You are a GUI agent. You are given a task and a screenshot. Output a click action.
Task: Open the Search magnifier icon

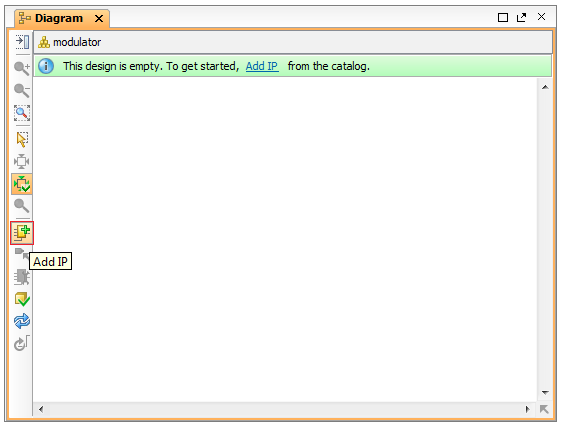[22, 206]
